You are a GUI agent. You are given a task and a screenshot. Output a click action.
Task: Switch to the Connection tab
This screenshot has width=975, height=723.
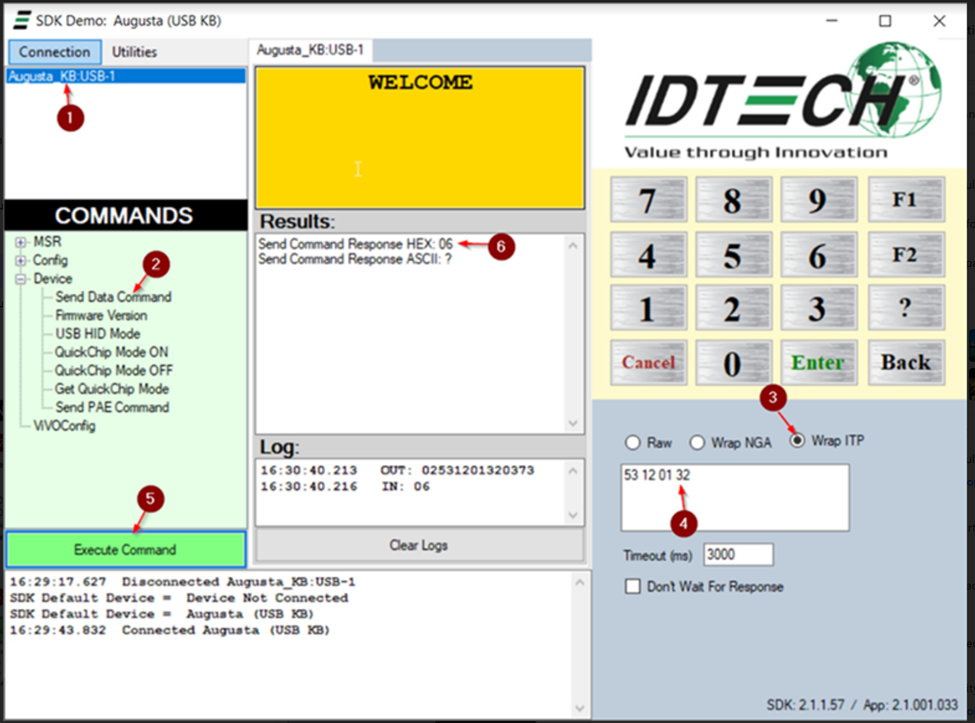(54, 52)
